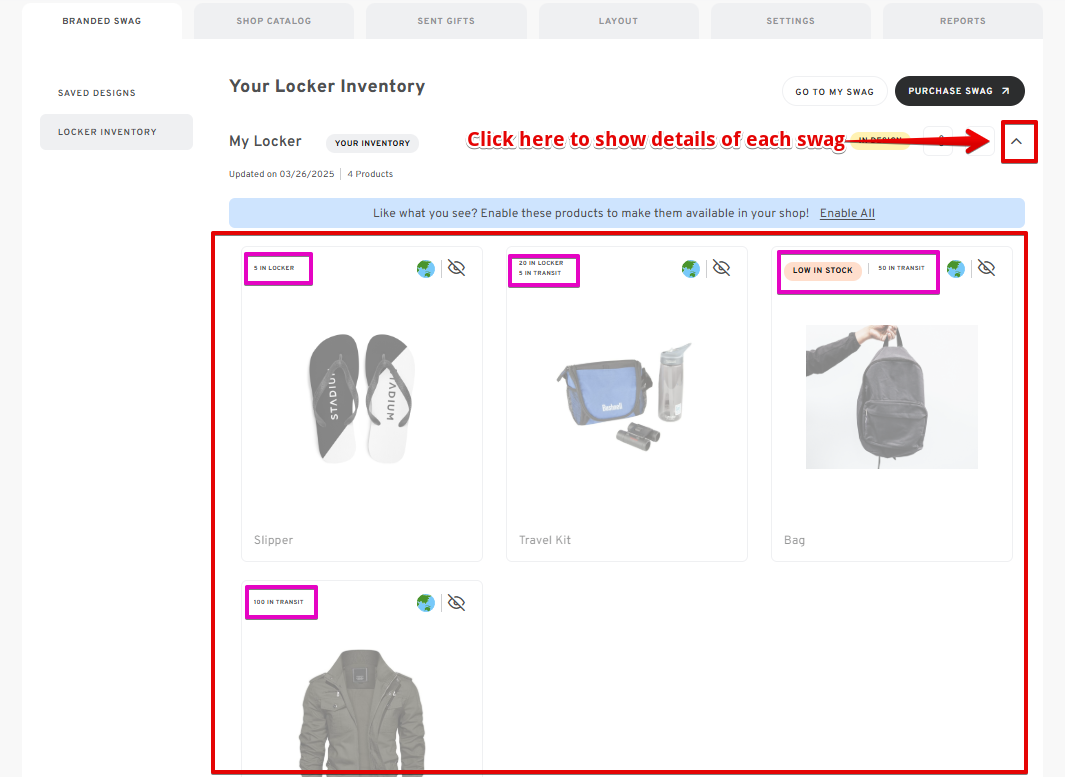Image resolution: width=1065 pixels, height=778 pixels.
Task: Click the 4 Products count text
Action: (x=370, y=174)
